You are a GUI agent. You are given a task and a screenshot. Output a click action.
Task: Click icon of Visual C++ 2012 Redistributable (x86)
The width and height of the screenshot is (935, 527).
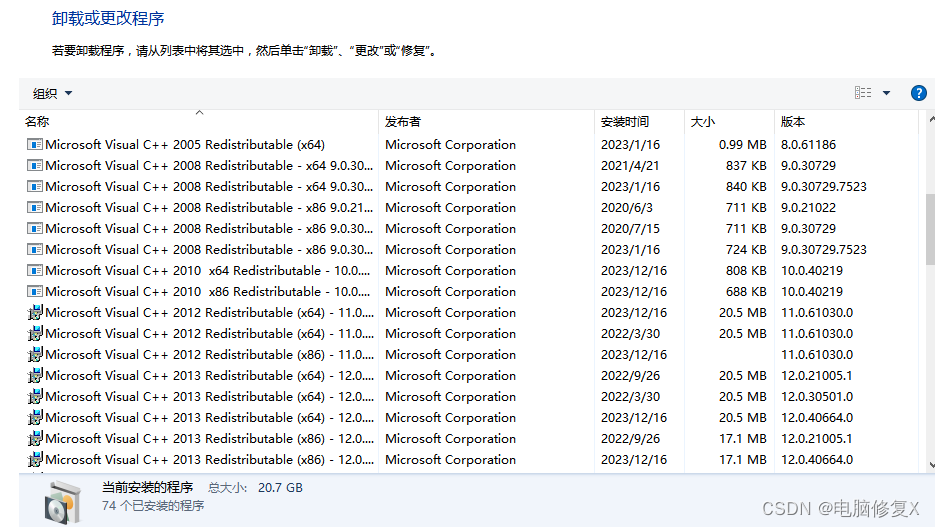point(35,354)
